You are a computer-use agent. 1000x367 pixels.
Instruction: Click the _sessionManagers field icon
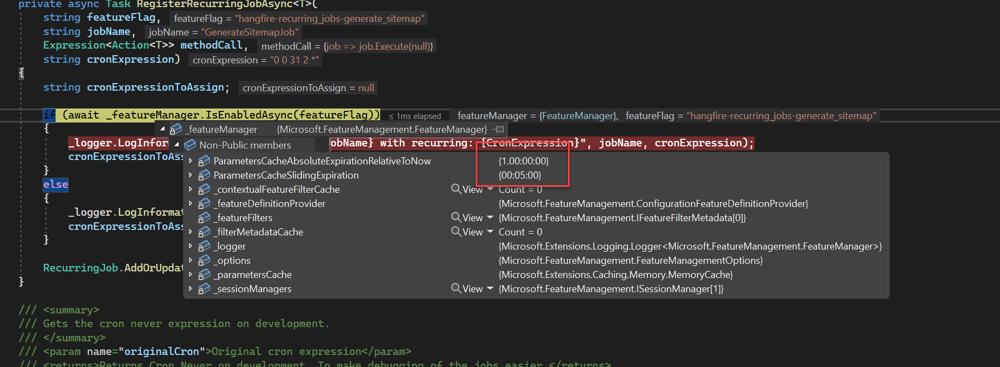coord(204,289)
